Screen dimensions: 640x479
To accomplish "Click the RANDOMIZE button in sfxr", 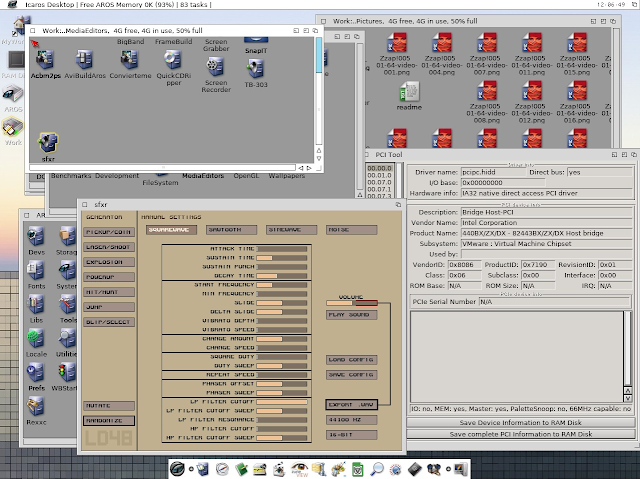I will 109,421.
